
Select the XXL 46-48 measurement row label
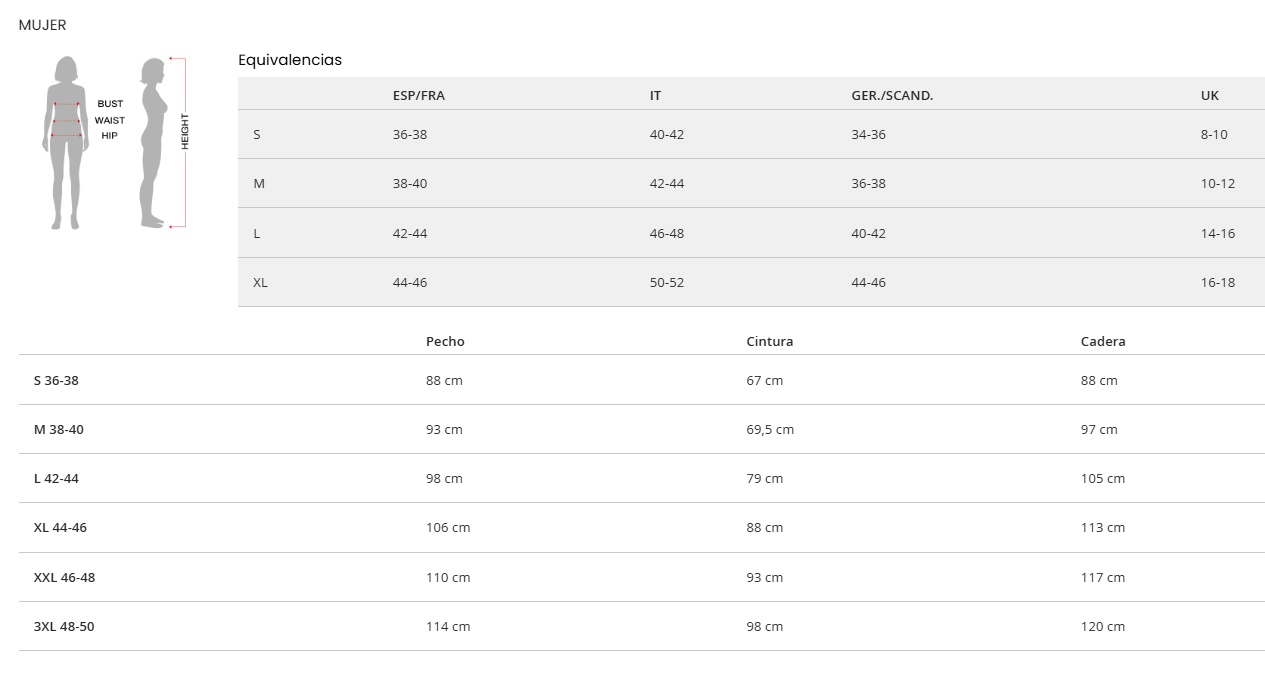tap(64, 578)
